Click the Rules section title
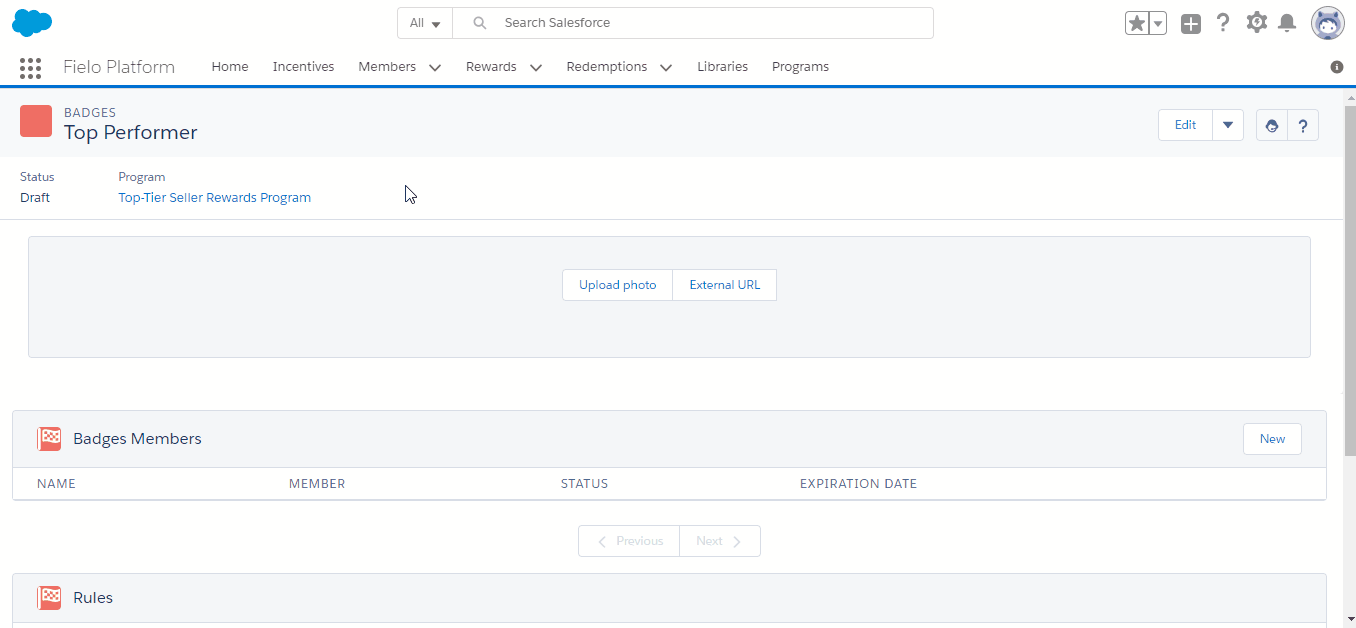This screenshot has width=1356, height=628. (93, 598)
